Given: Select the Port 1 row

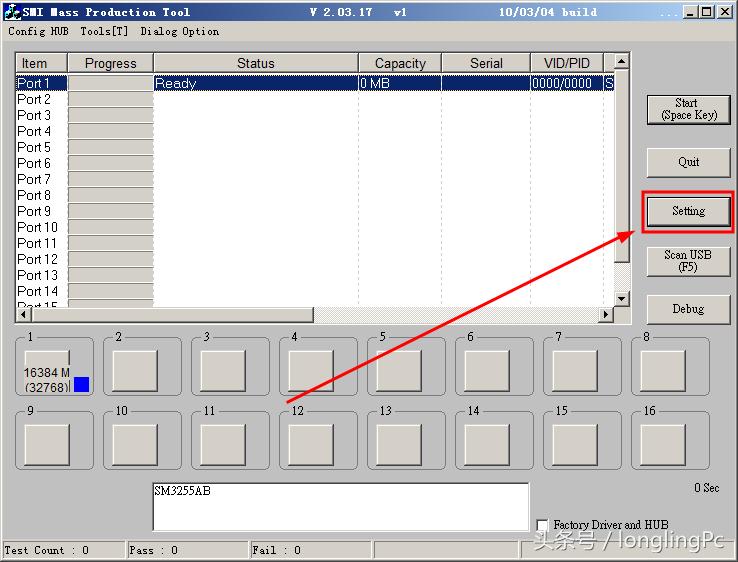Looking at the screenshot, I should (x=315, y=83).
